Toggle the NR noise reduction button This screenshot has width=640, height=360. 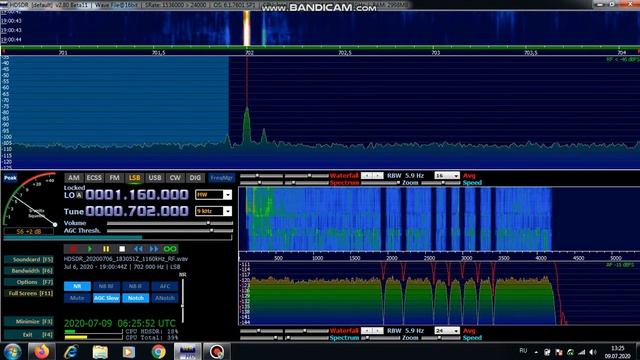[77, 286]
